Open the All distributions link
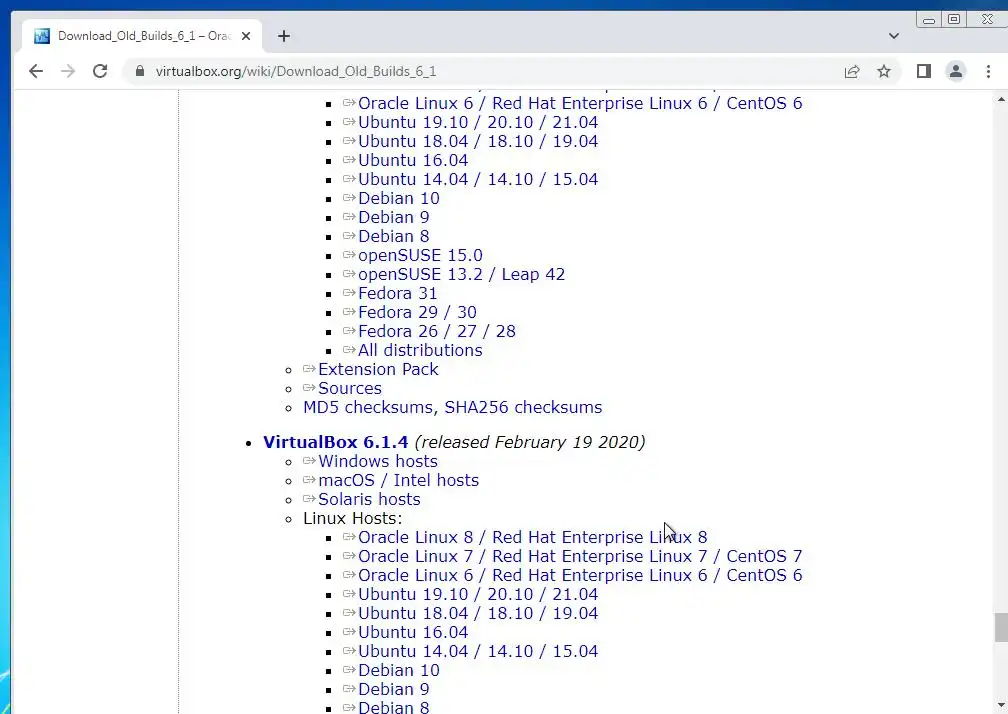The image size is (1008, 714). pyautogui.click(x=420, y=350)
